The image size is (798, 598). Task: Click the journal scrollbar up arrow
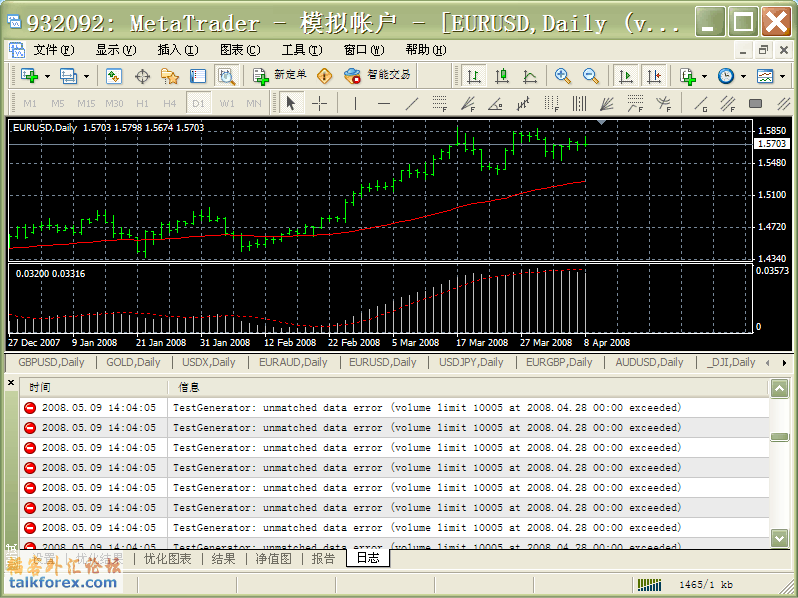pyautogui.click(x=780, y=389)
